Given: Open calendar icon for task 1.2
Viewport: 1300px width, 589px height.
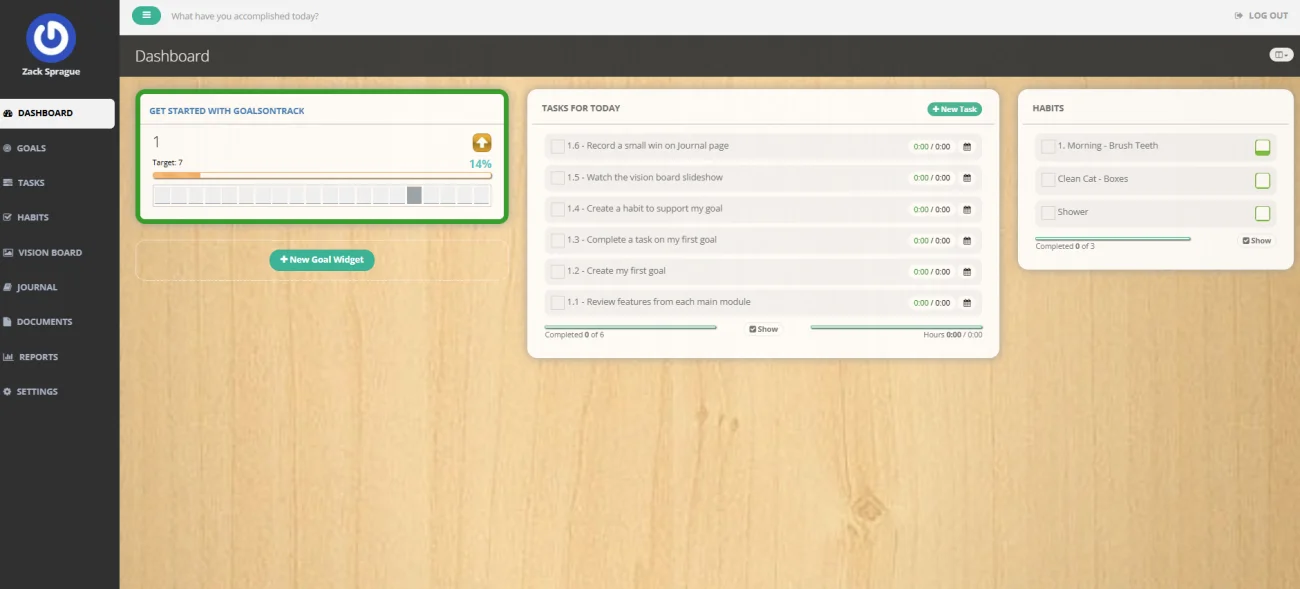Looking at the screenshot, I should pos(967,272).
